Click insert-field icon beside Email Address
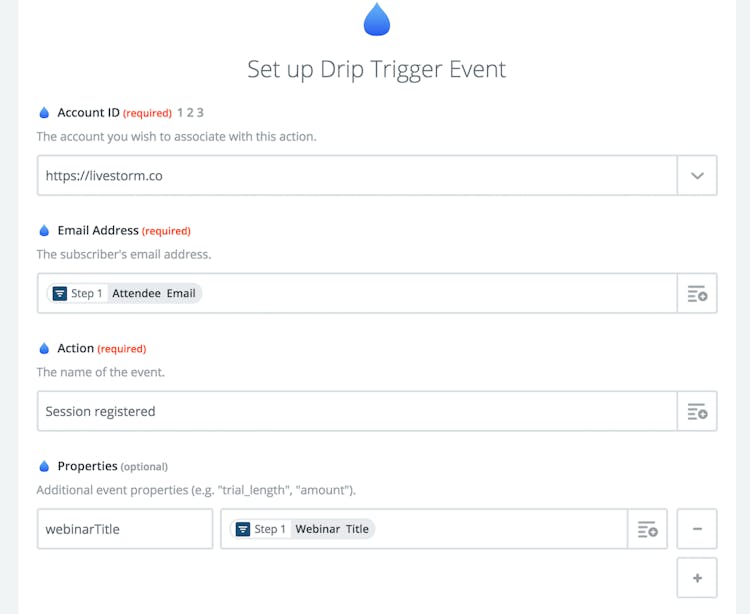Image resolution: width=750 pixels, height=614 pixels. (x=697, y=294)
